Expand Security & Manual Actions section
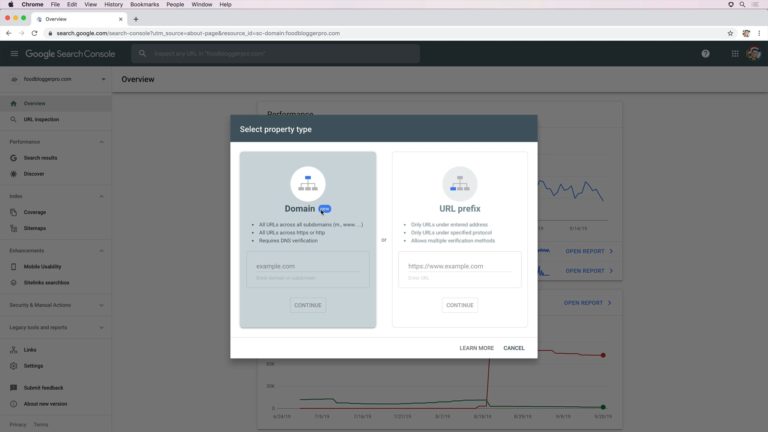This screenshot has height=432, width=768. 101,305
